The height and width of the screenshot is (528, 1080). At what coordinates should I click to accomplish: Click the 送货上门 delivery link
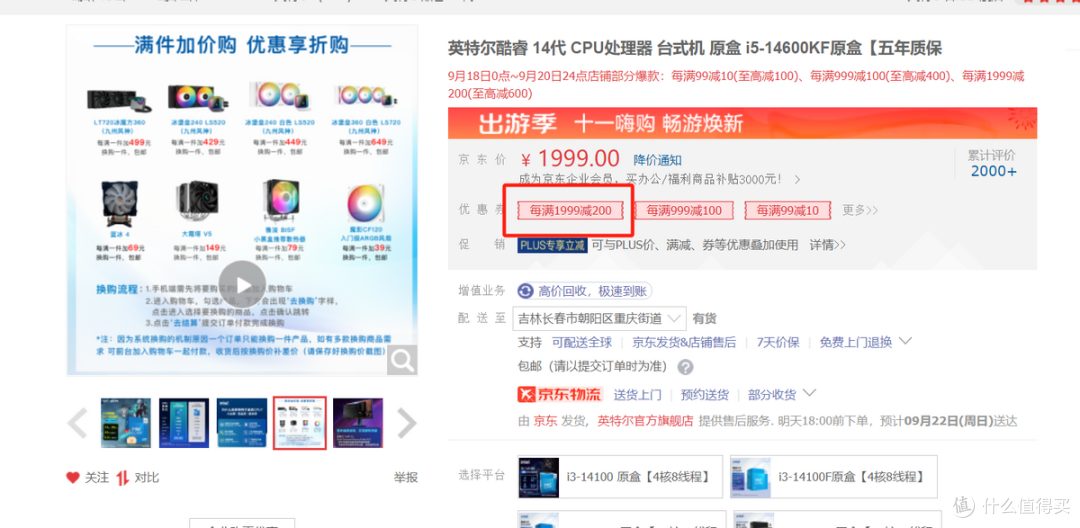click(637, 395)
